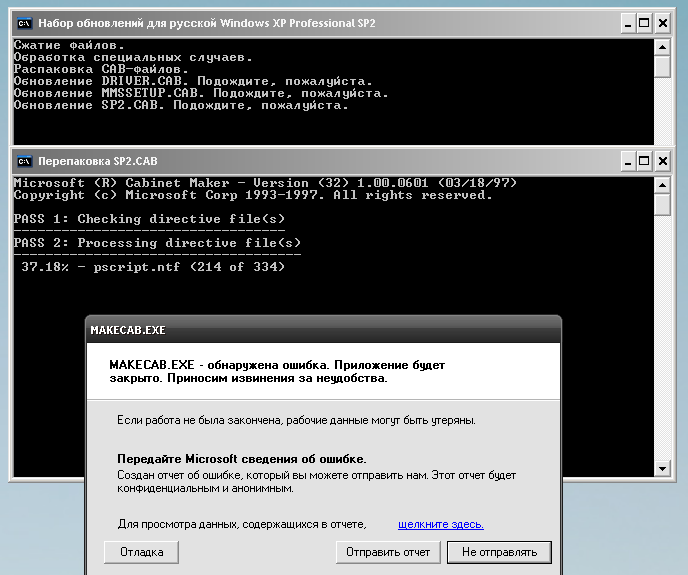
Task: Click the Отладка button
Action: click(x=141, y=552)
